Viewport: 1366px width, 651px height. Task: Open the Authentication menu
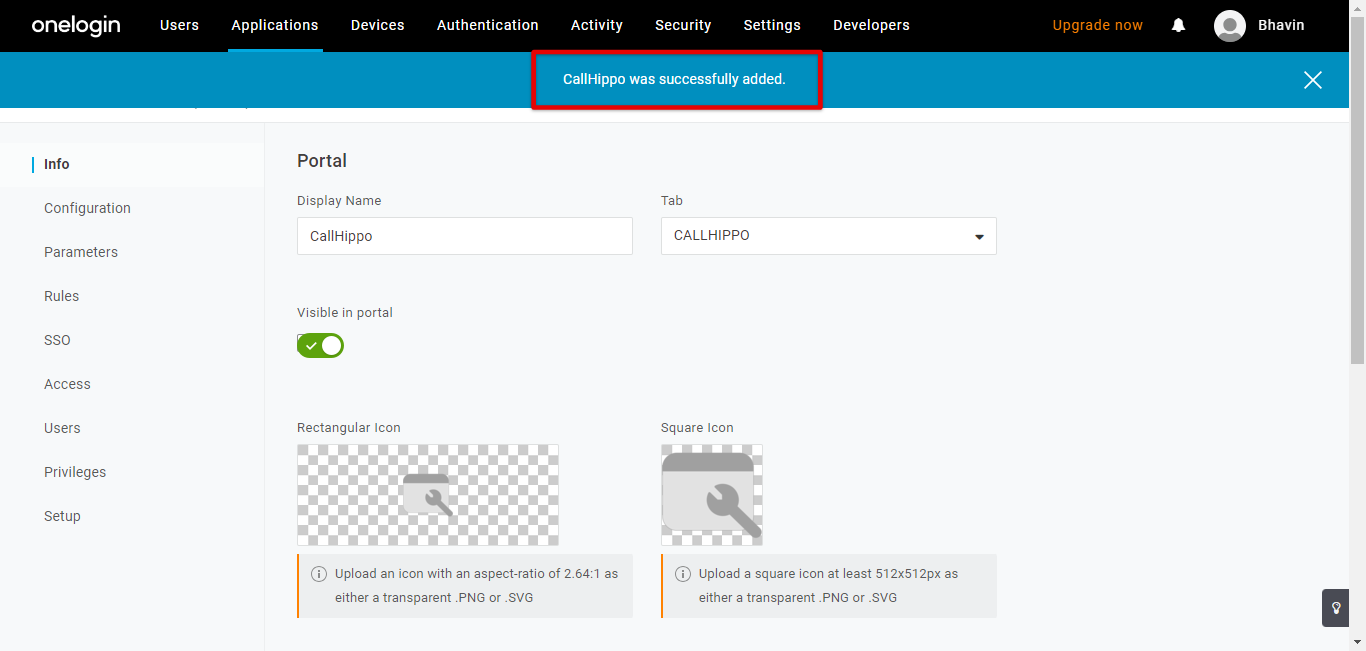click(488, 25)
